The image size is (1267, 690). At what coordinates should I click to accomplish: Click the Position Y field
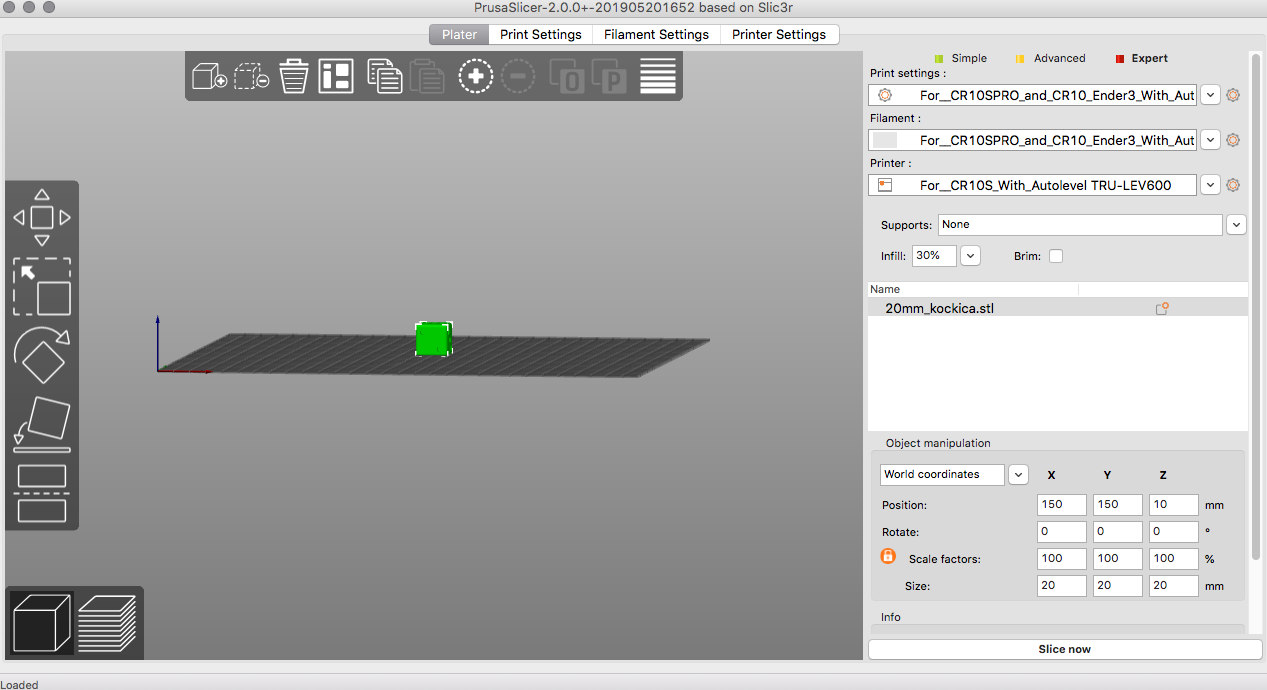(1118, 505)
